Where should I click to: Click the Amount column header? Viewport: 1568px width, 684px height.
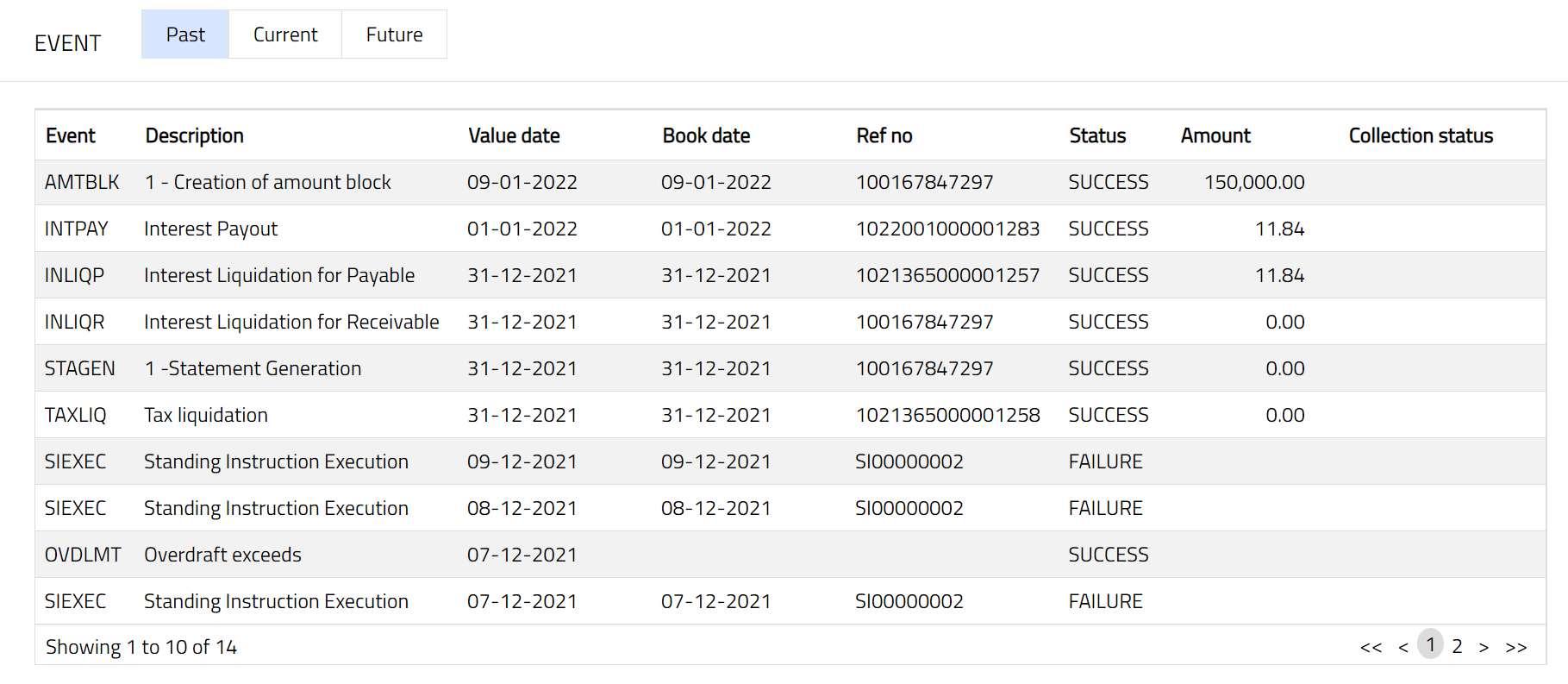tap(1215, 135)
